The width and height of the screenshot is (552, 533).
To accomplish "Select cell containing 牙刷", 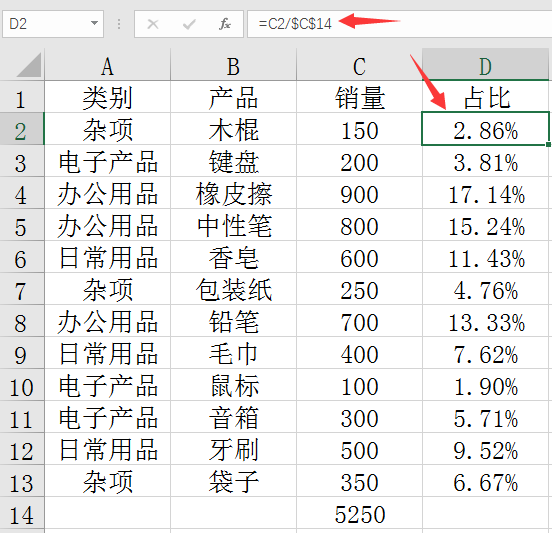I will [x=233, y=449].
